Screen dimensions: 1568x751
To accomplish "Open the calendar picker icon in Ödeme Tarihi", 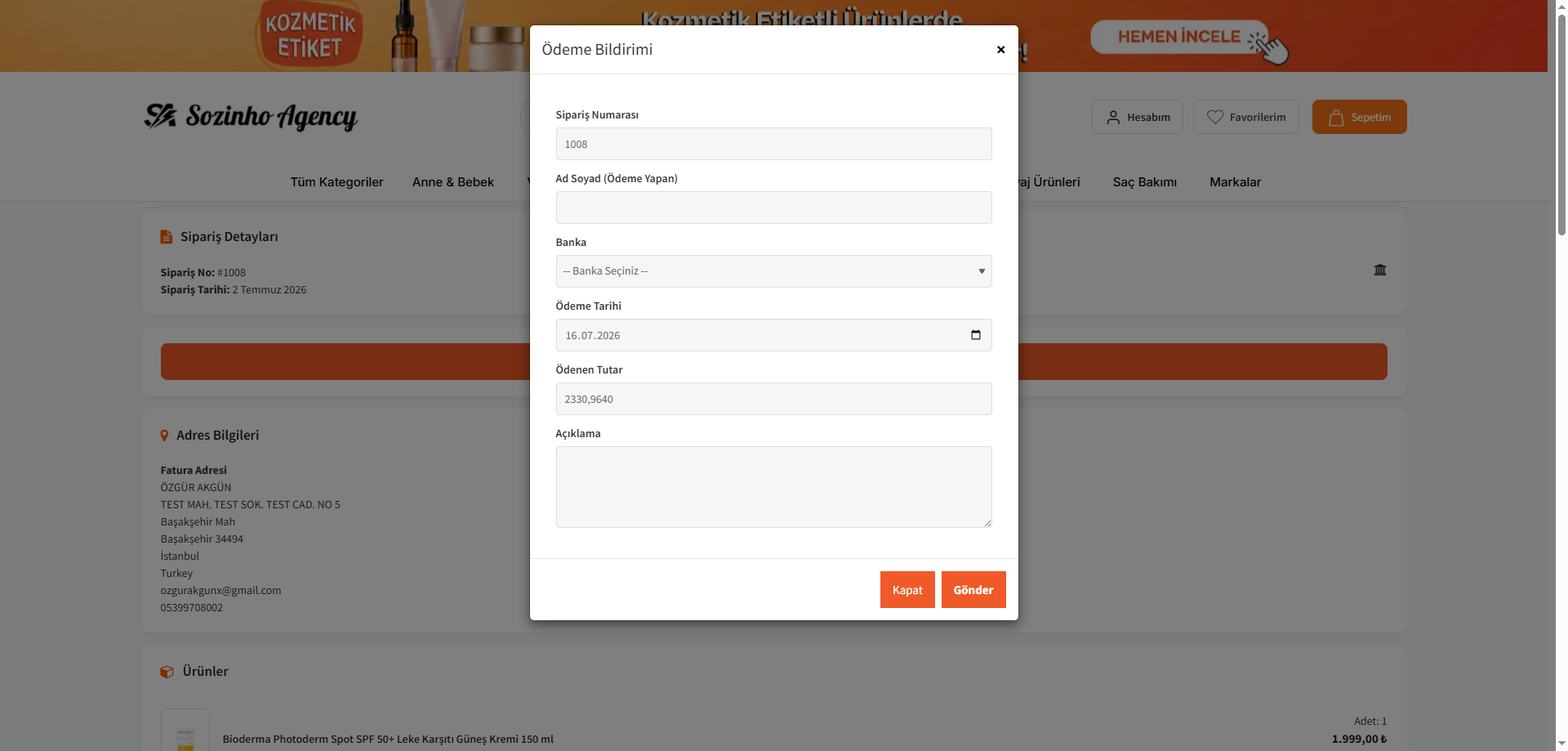I will tap(975, 335).
